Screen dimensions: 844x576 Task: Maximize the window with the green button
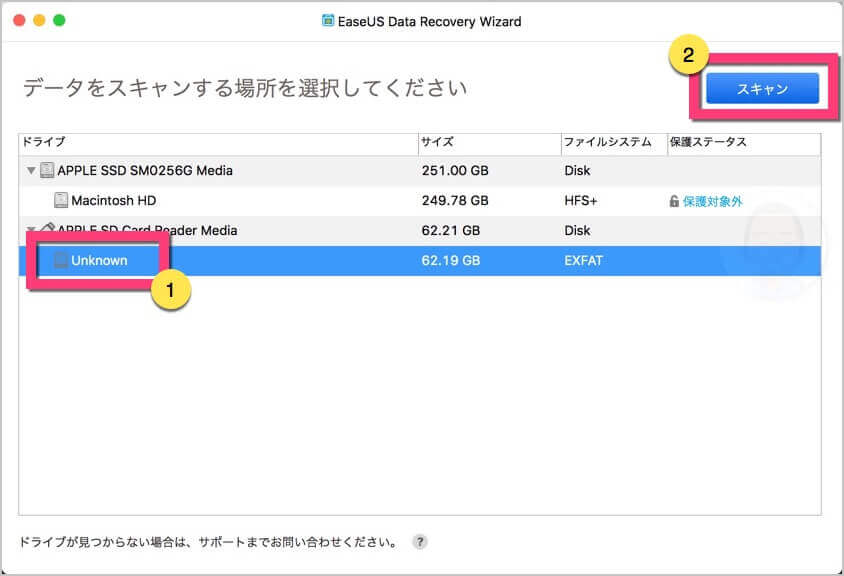pos(59,20)
